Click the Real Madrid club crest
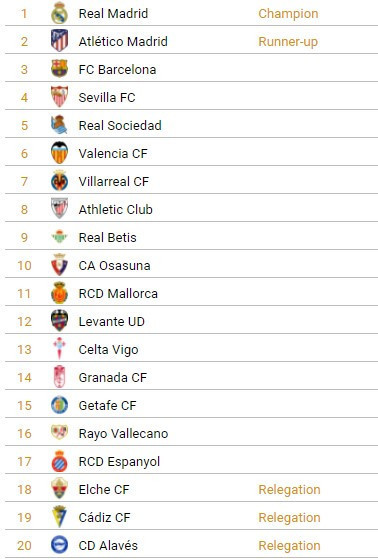This screenshot has width=378, height=559. click(59, 13)
